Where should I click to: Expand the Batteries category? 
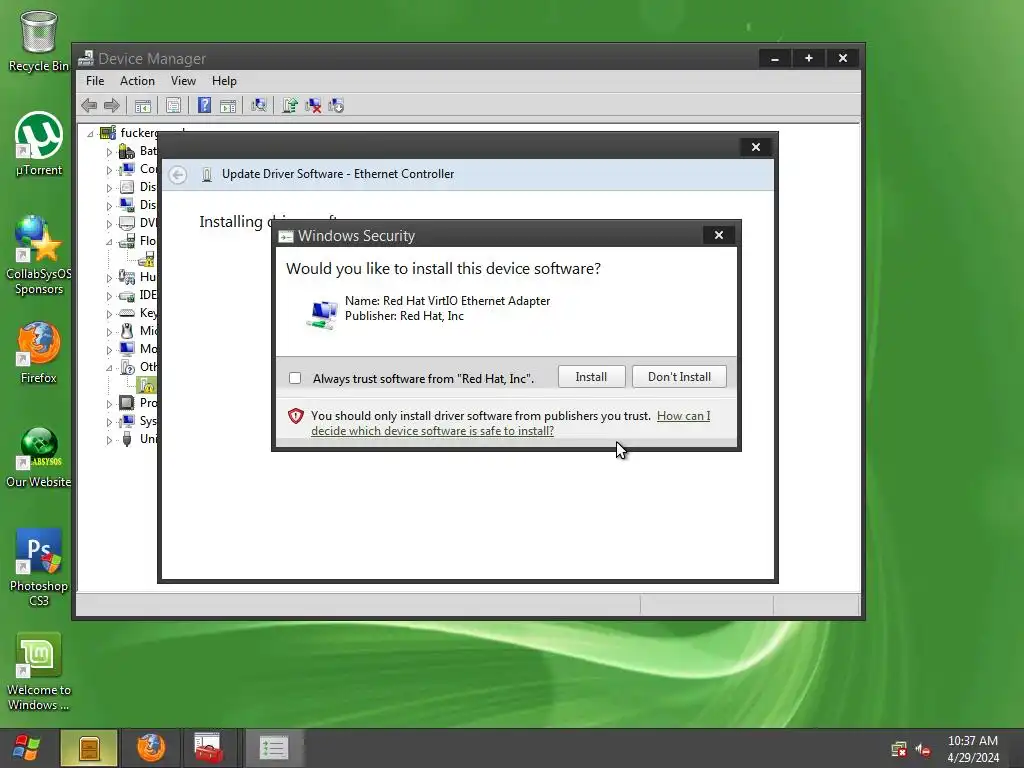click(109, 152)
